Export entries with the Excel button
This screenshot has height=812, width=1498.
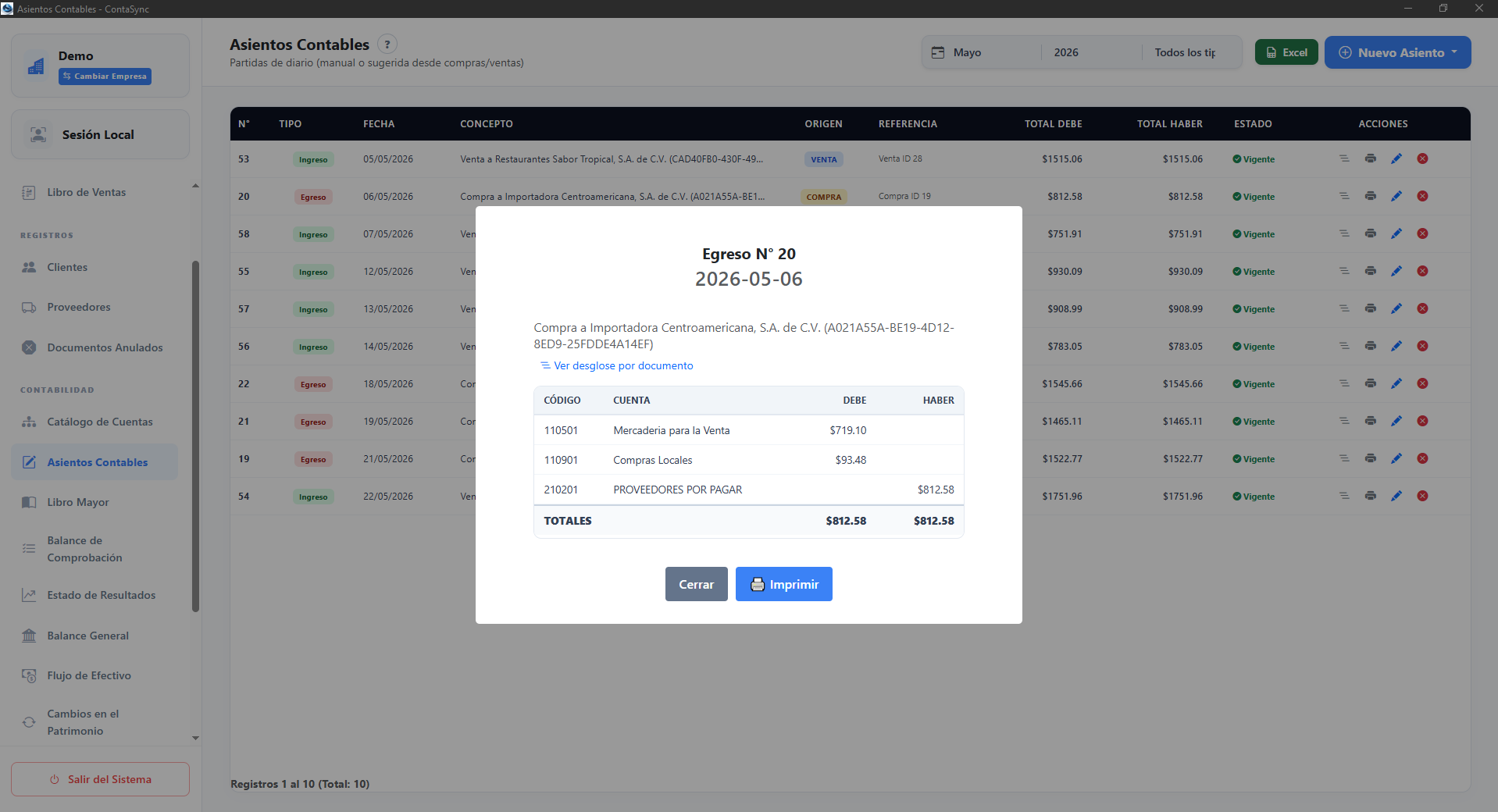click(1286, 52)
